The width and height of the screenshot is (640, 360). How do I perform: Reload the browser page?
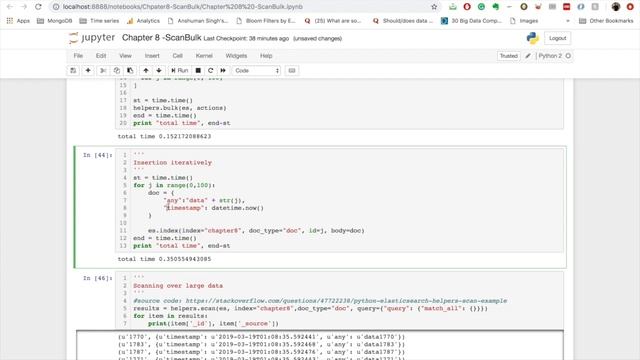click(38, 7)
